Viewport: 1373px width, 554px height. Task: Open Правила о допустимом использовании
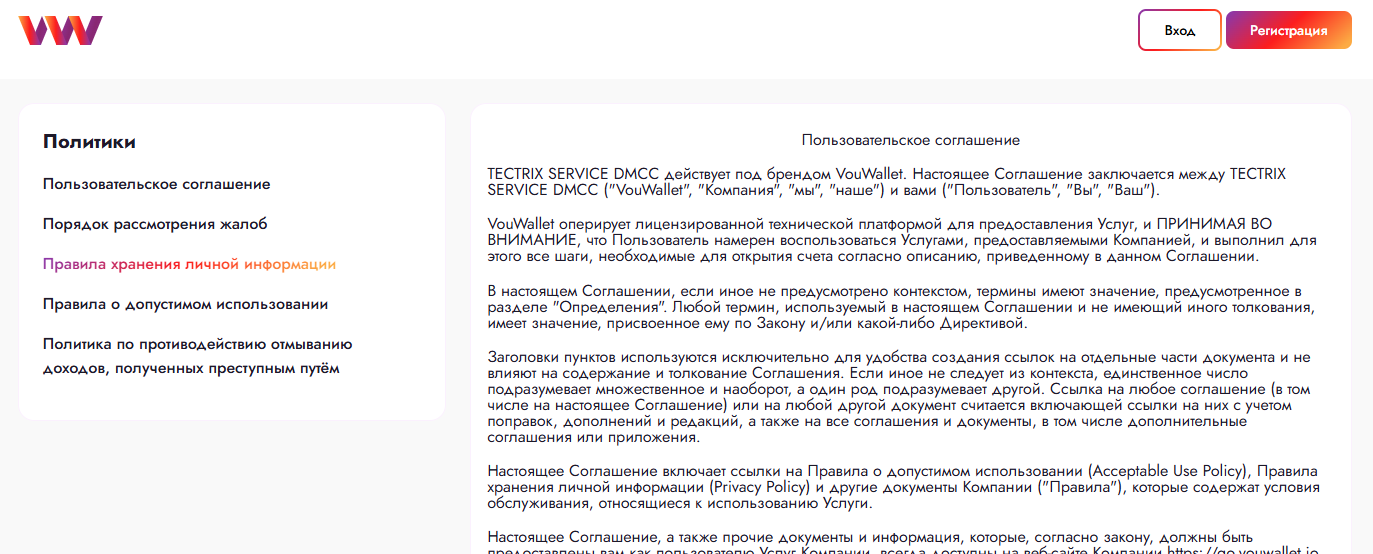click(186, 304)
